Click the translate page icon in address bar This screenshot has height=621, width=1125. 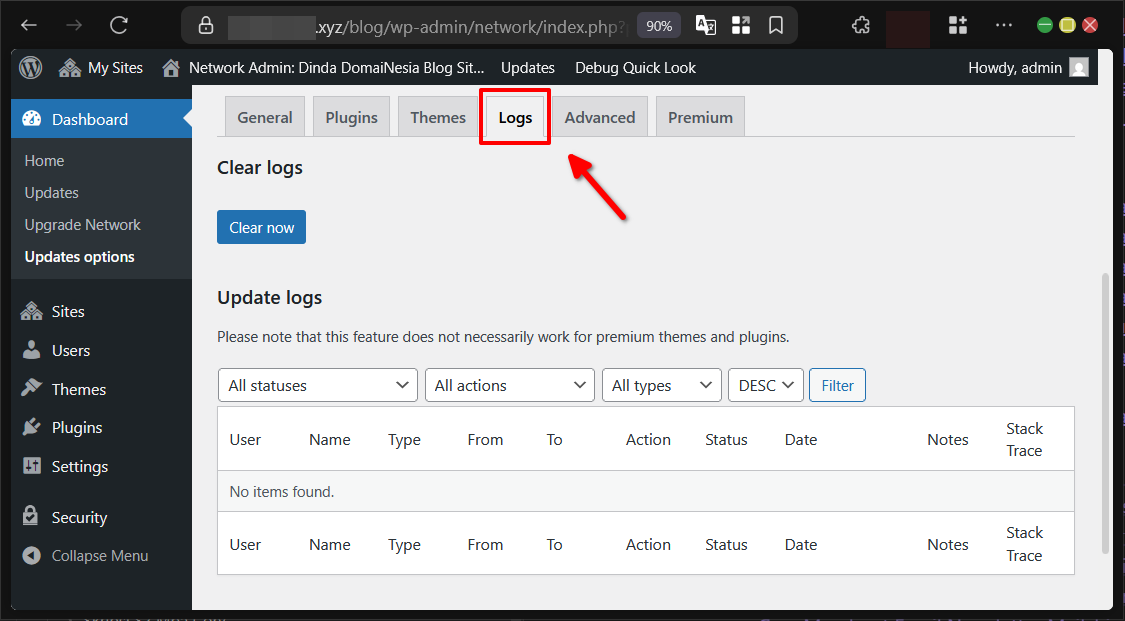(705, 25)
